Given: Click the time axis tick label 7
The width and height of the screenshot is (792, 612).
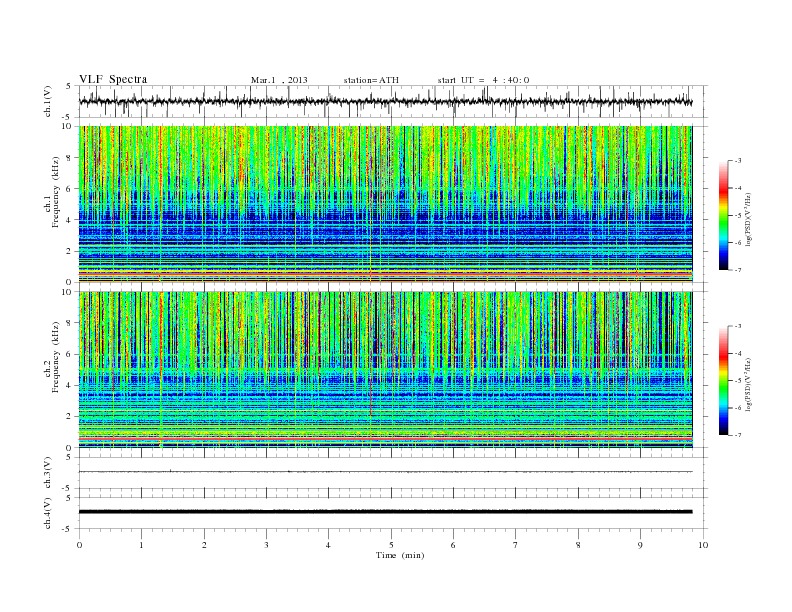Looking at the screenshot, I should coord(516,545).
